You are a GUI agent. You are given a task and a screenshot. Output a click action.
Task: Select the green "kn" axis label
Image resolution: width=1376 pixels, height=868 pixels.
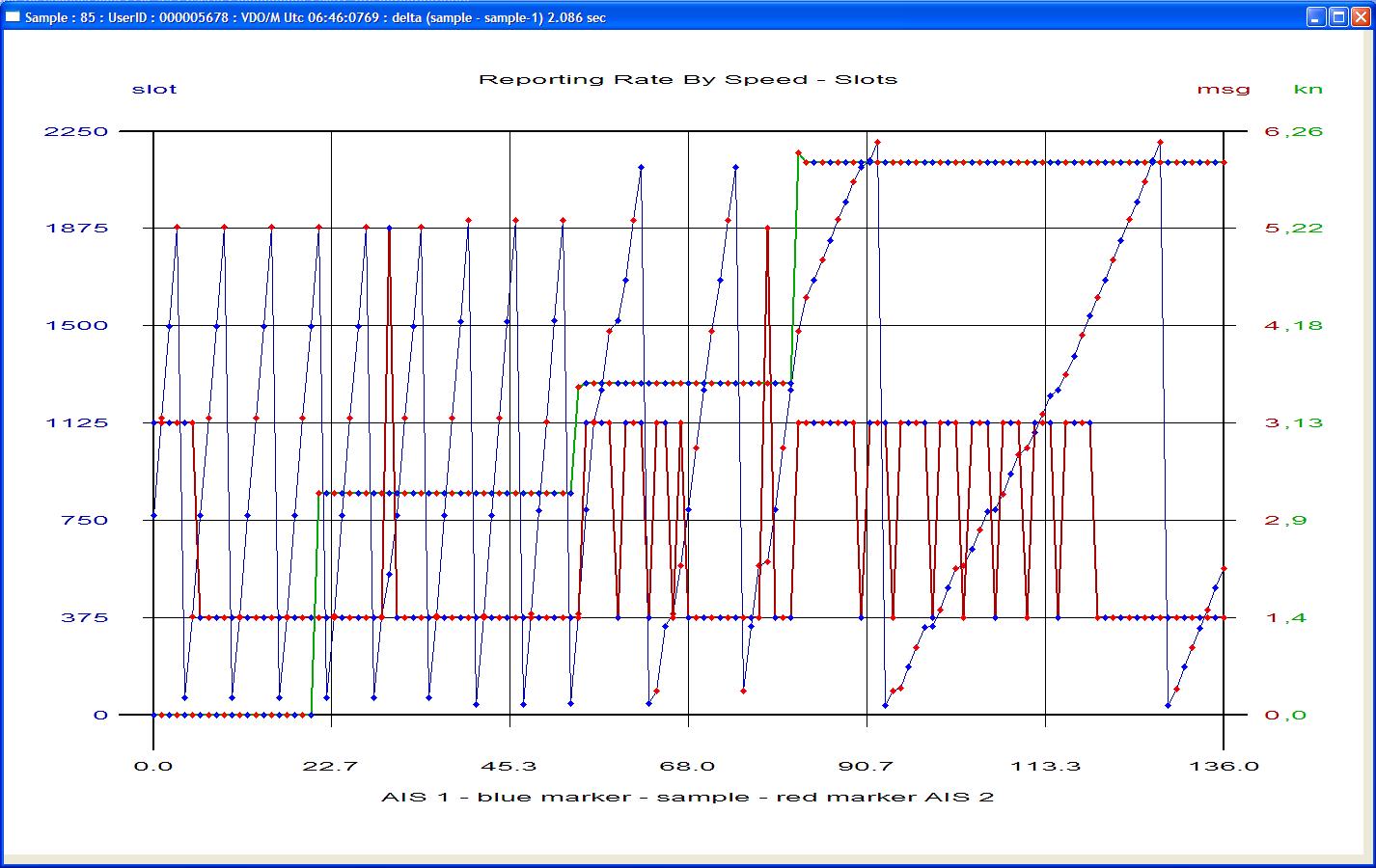point(1307,89)
